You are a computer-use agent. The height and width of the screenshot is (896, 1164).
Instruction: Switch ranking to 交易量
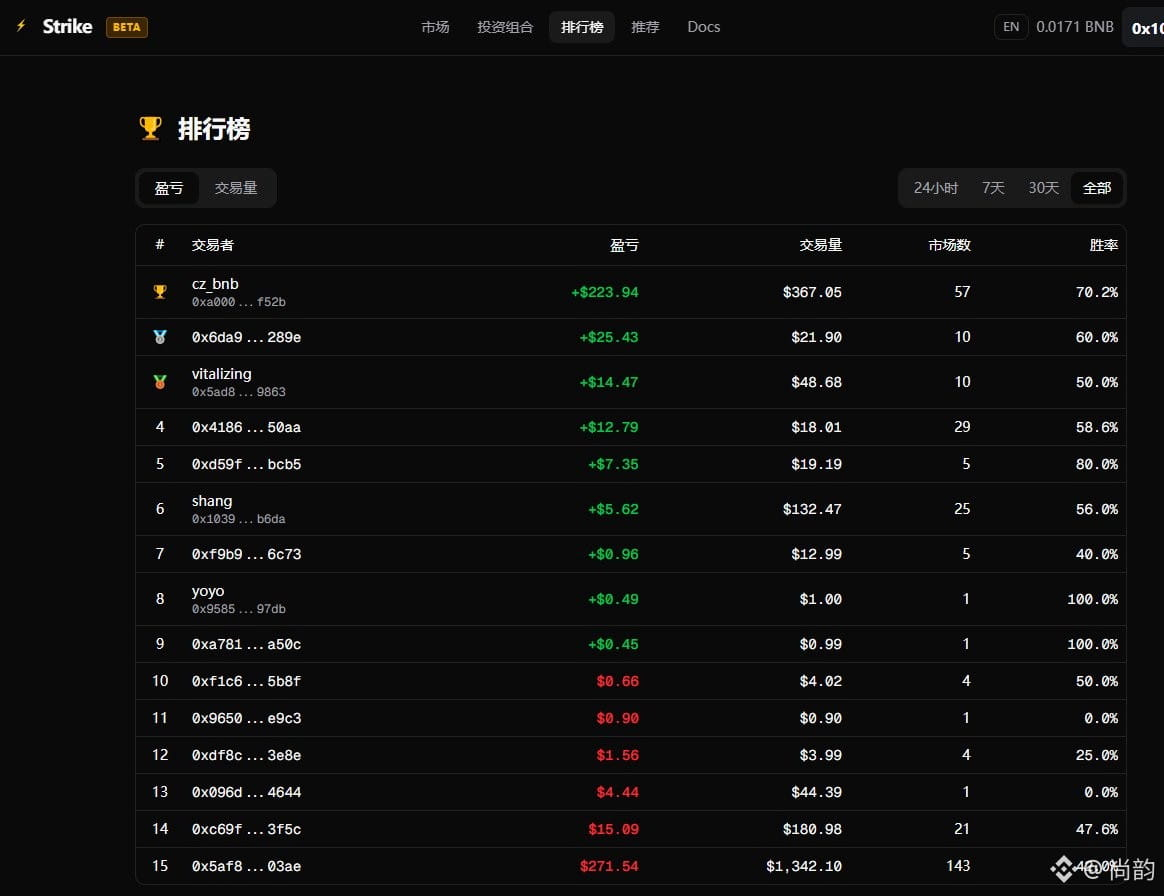point(236,188)
